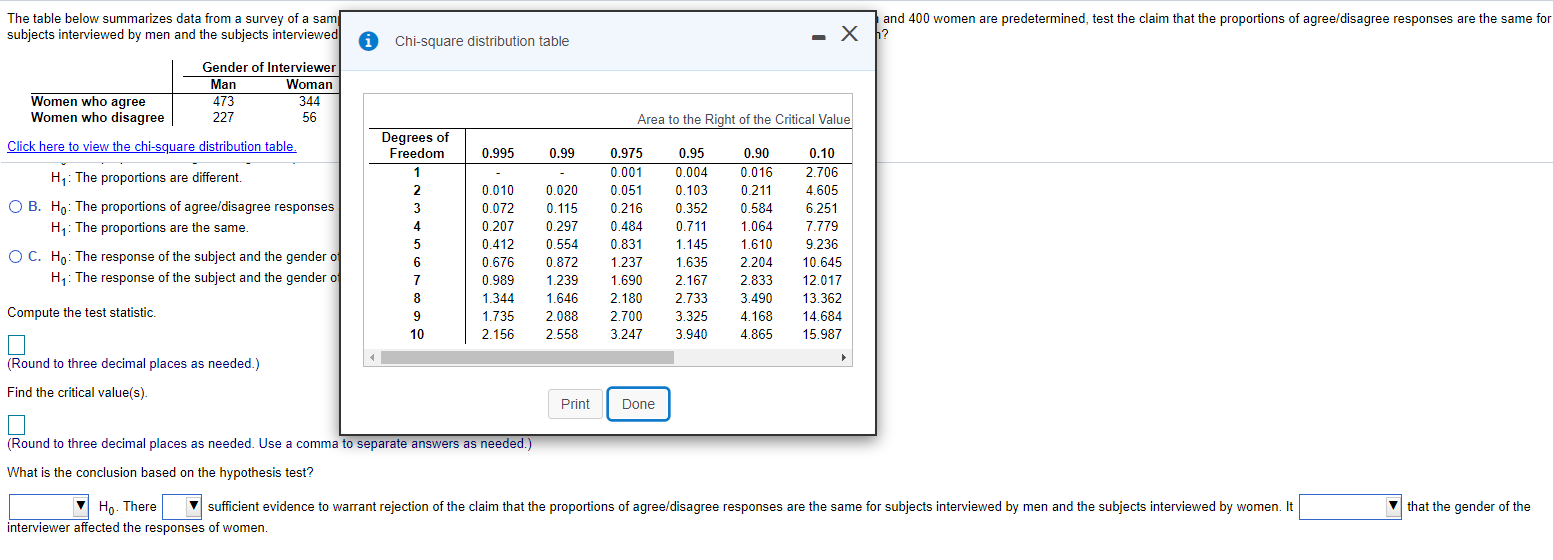Click 'What is the conclusion' question text
Screen dimensions: 1553x560
tap(160, 472)
